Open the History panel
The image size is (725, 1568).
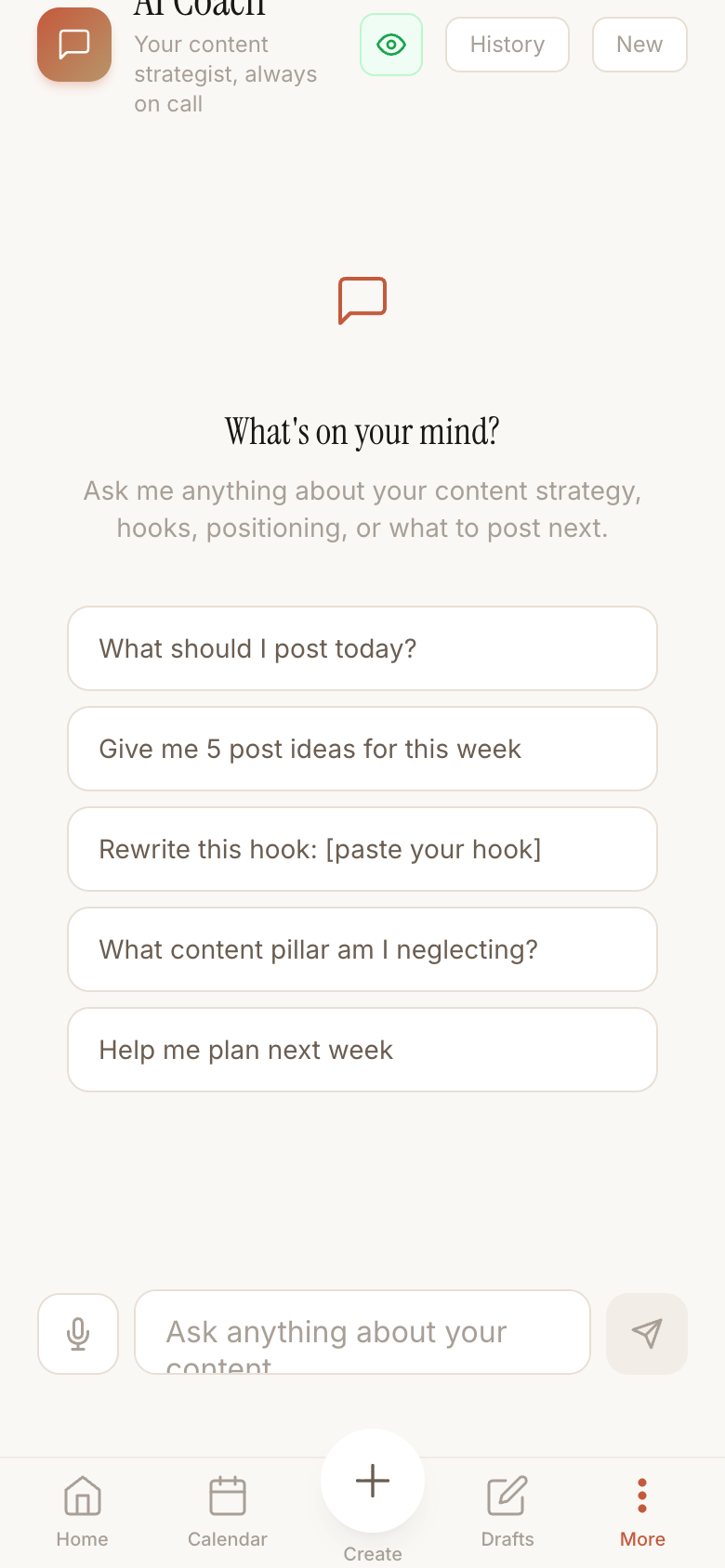(x=507, y=44)
